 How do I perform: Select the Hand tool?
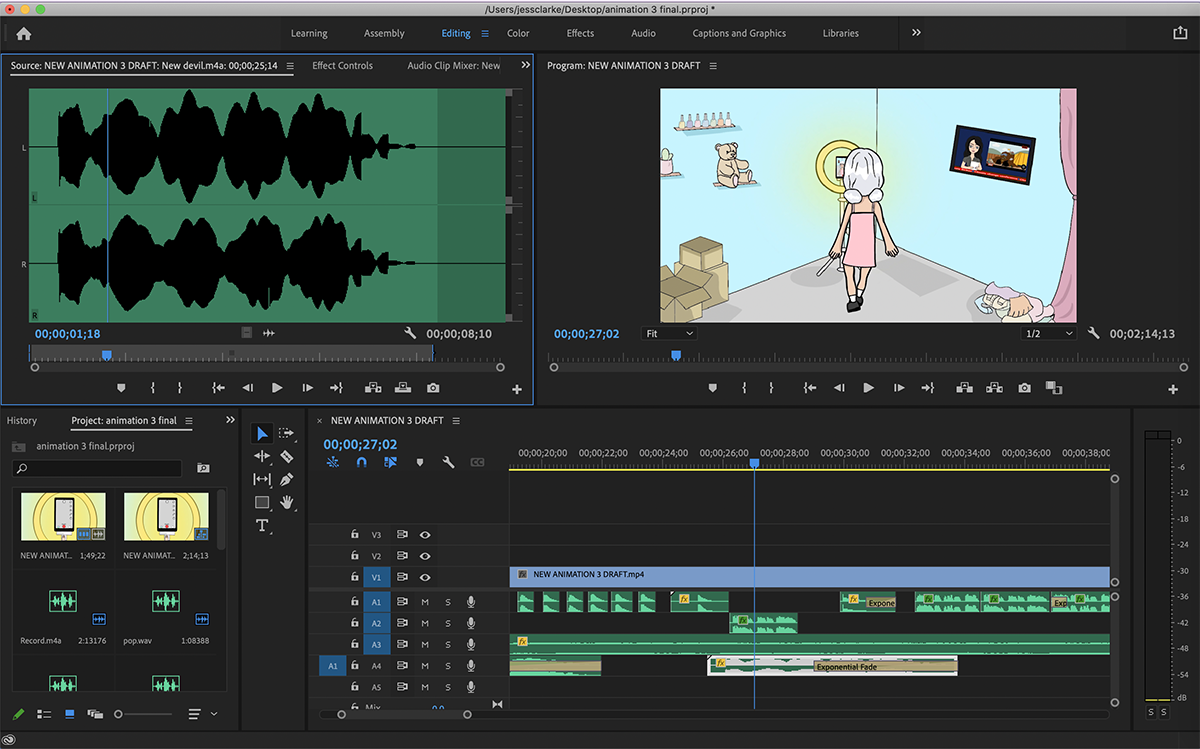(x=287, y=503)
